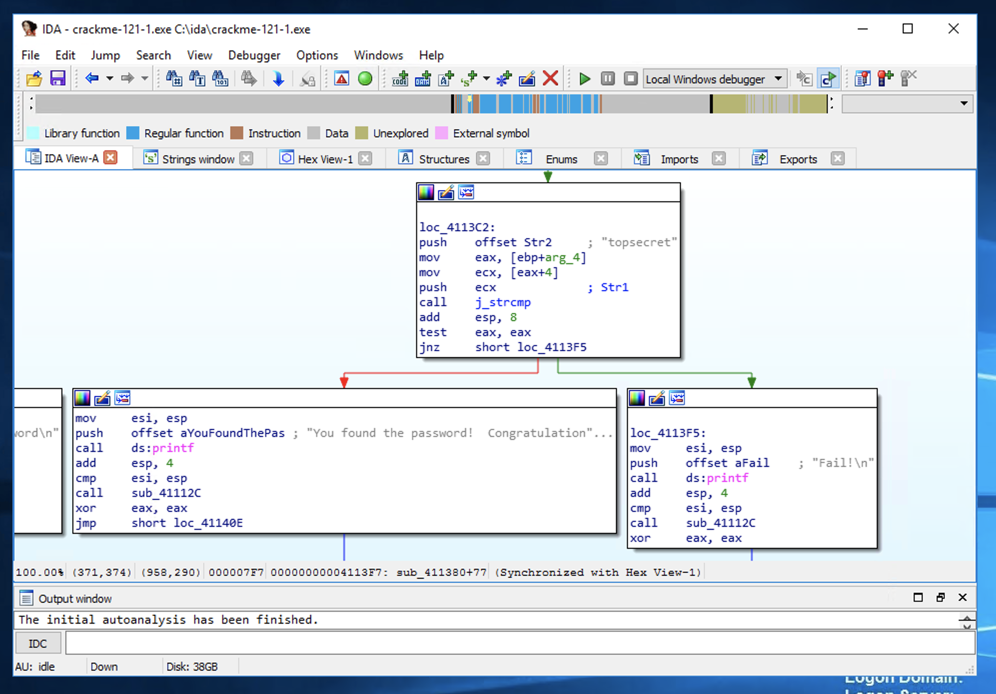This screenshot has height=694, width=996.
Task: Open the Debugger menu
Action: 254,55
